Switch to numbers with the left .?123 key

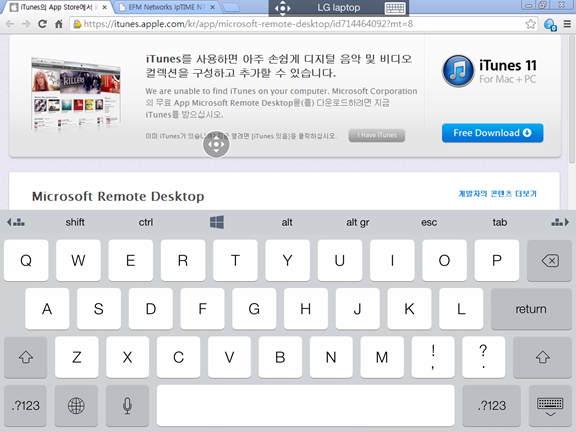(x=25, y=406)
